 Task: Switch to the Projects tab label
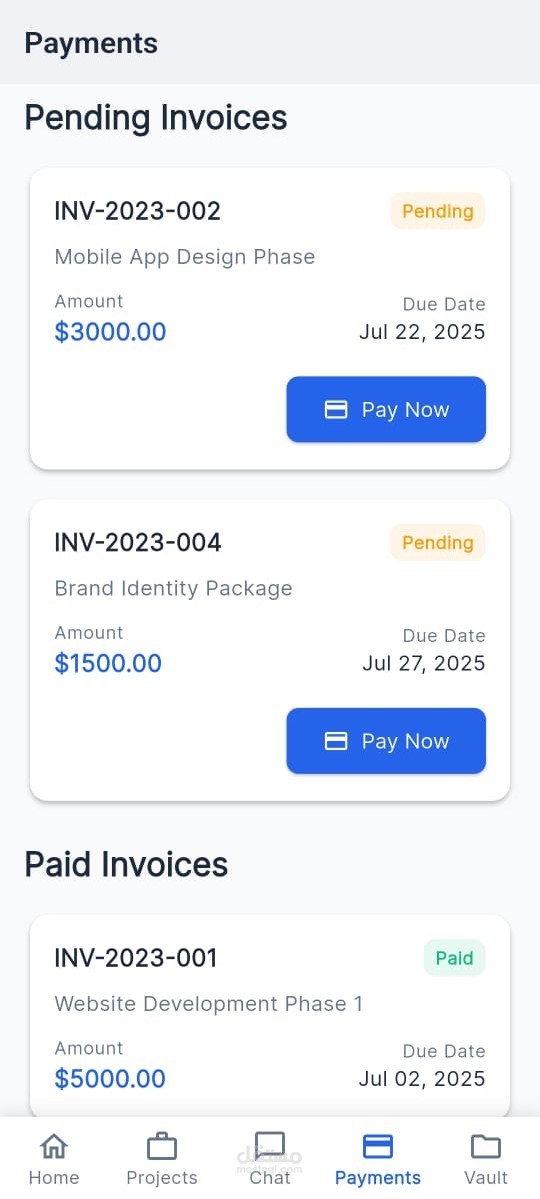[161, 1177]
